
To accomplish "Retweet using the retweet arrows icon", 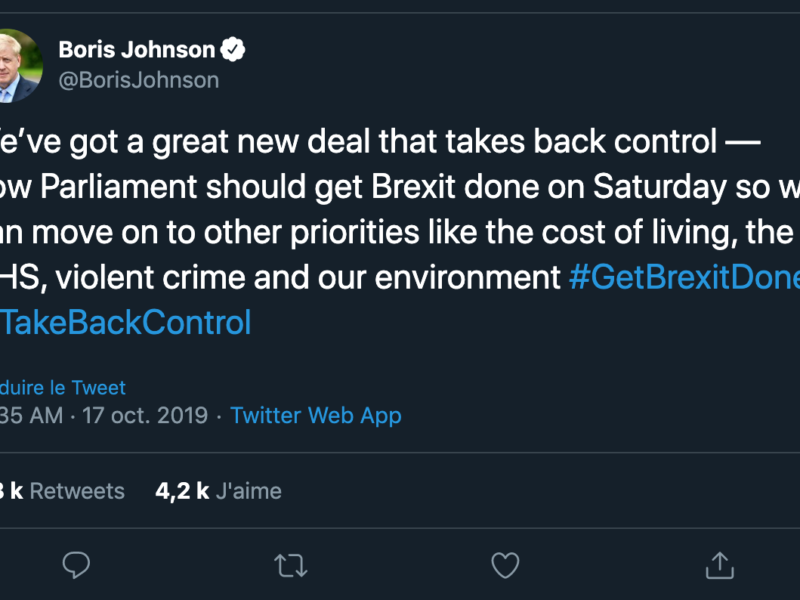I will (291, 565).
